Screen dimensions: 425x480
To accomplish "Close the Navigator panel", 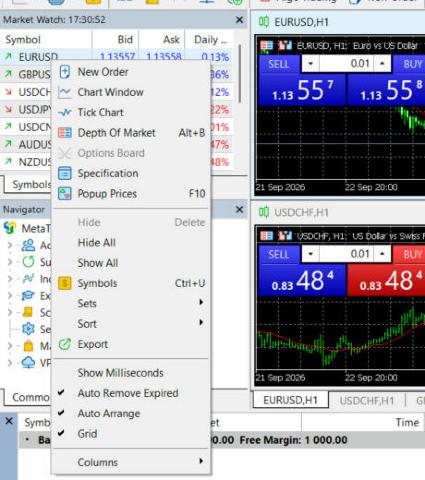I will point(239,210).
